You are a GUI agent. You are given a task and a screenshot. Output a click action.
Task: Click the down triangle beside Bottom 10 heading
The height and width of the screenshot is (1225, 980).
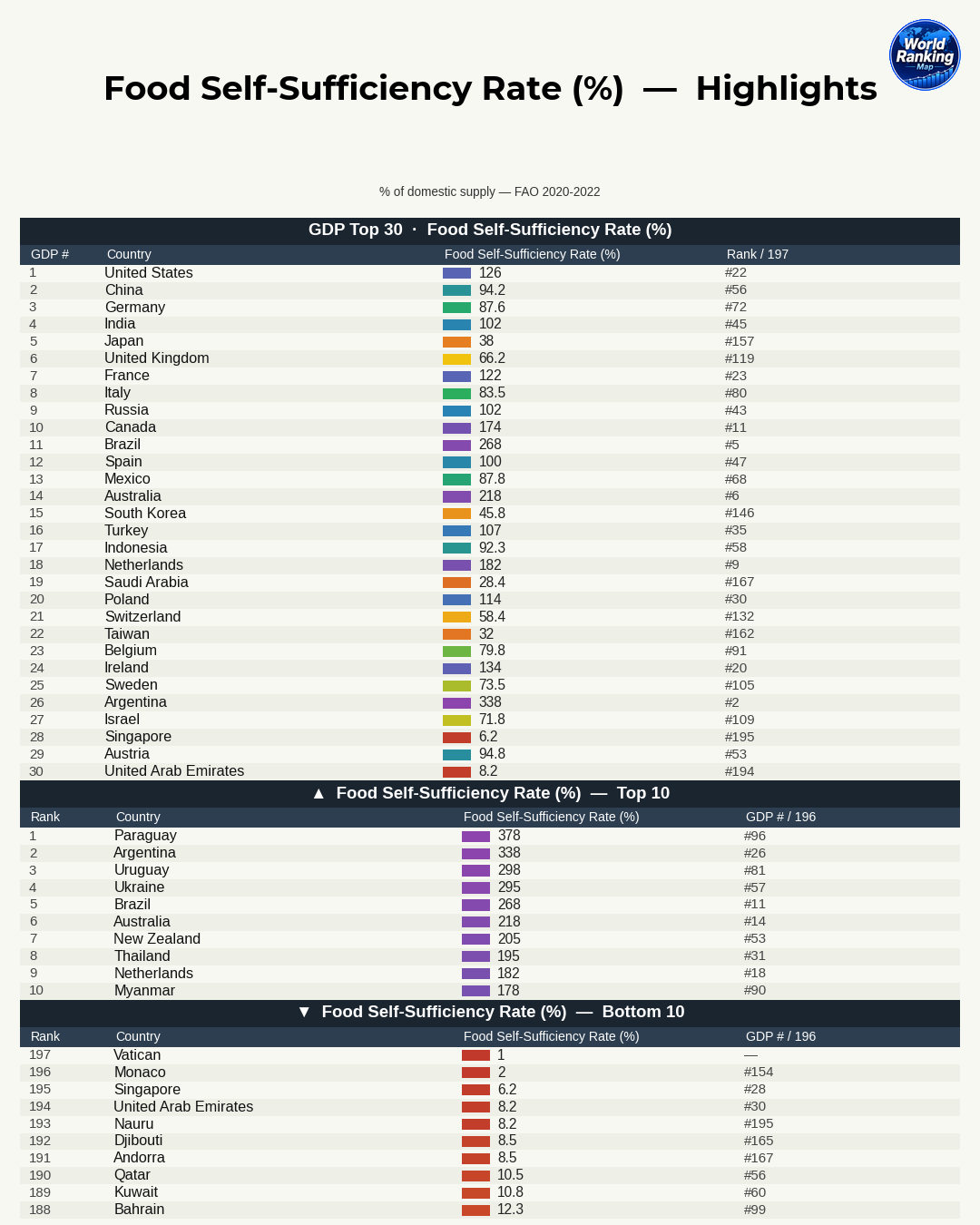point(304,1012)
